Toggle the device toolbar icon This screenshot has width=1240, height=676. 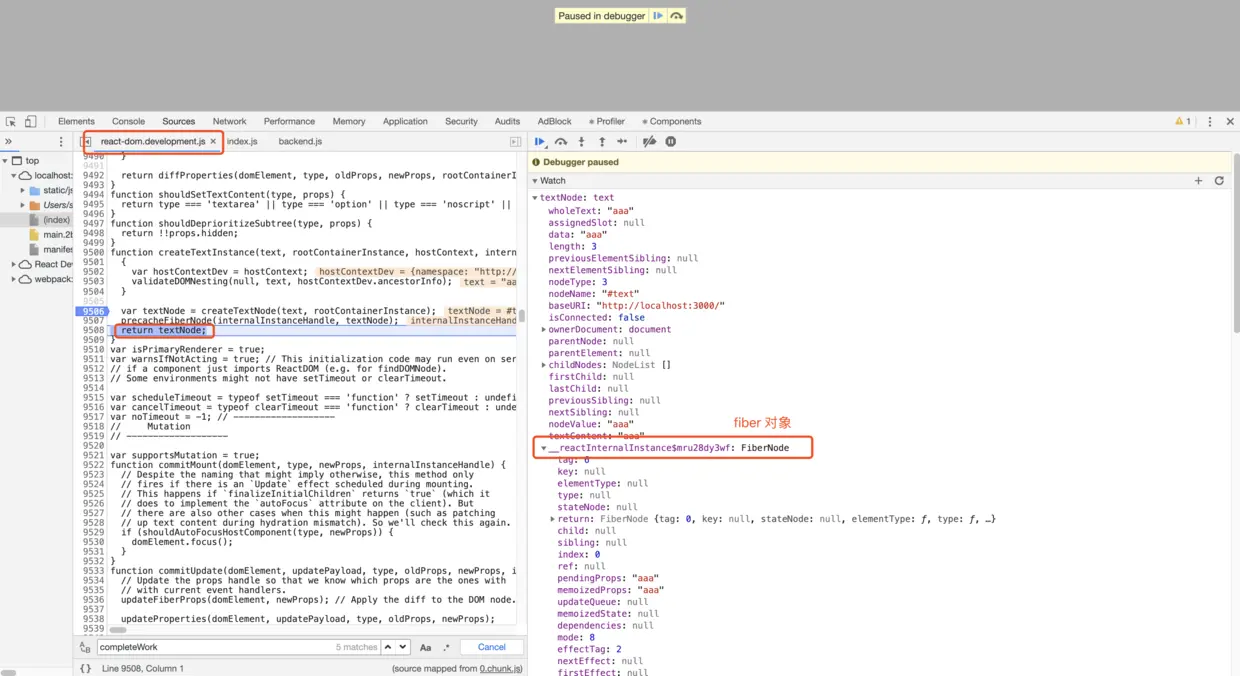(31, 122)
